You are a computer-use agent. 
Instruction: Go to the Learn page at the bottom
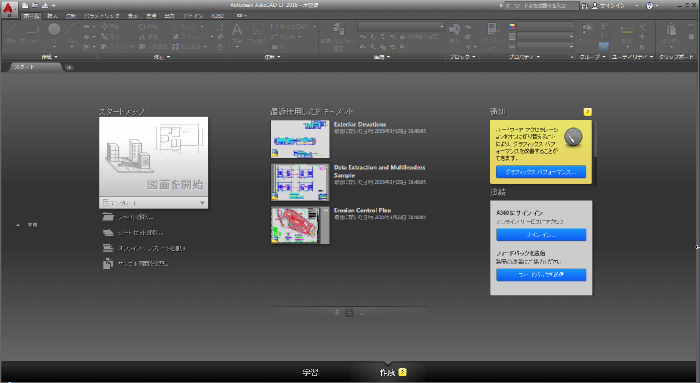pos(310,372)
